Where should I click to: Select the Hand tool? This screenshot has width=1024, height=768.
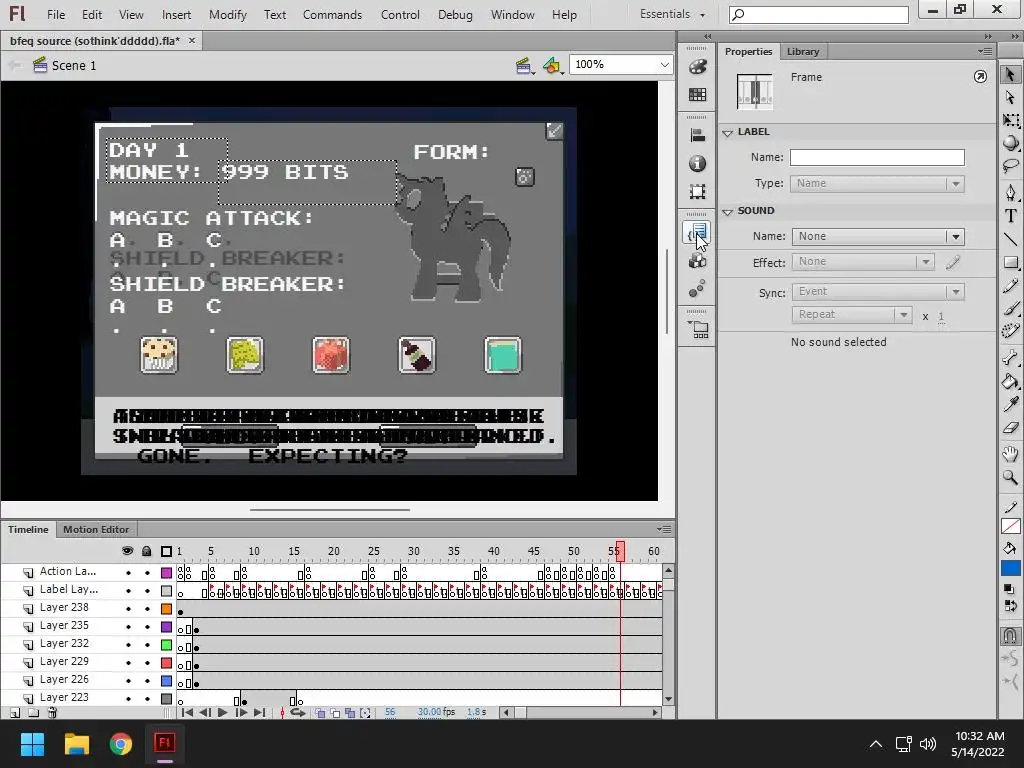tap(1010, 454)
